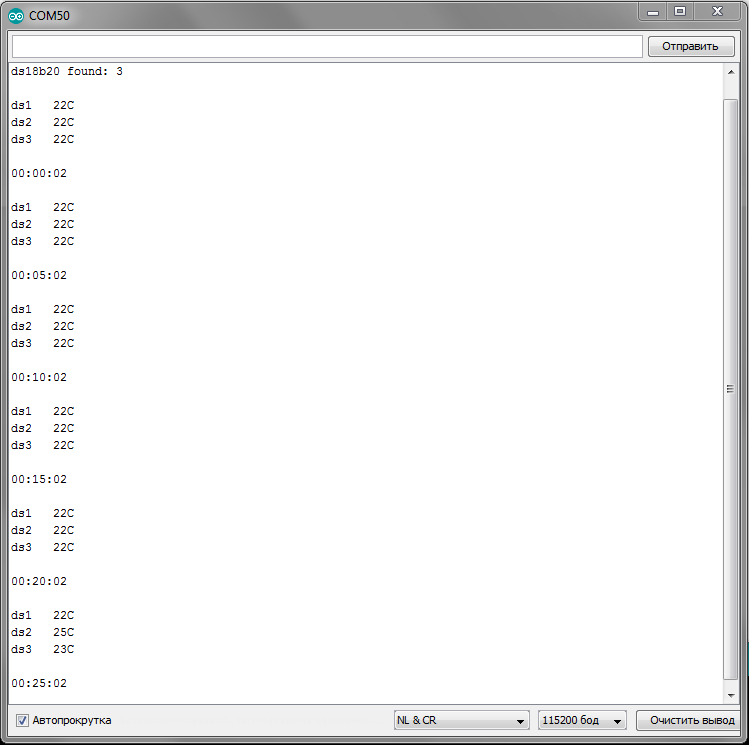749x745 pixels.
Task: Click the timestamp 00:15:02
Action: click(x=39, y=479)
